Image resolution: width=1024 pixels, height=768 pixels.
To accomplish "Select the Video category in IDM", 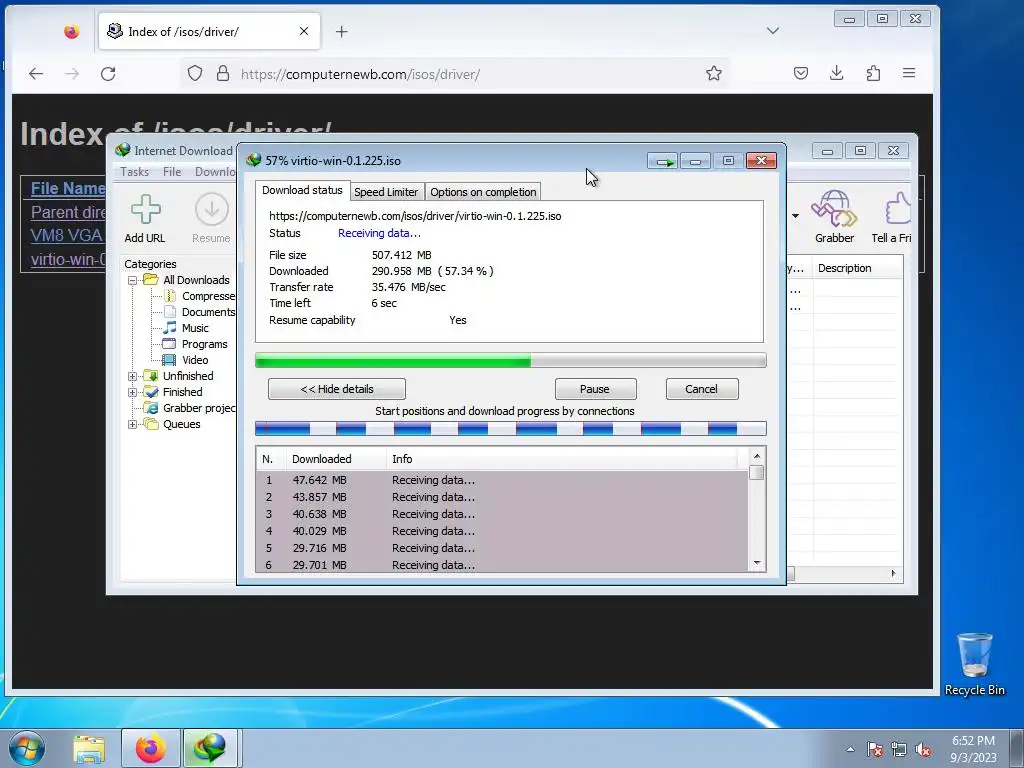I will [x=195, y=360].
